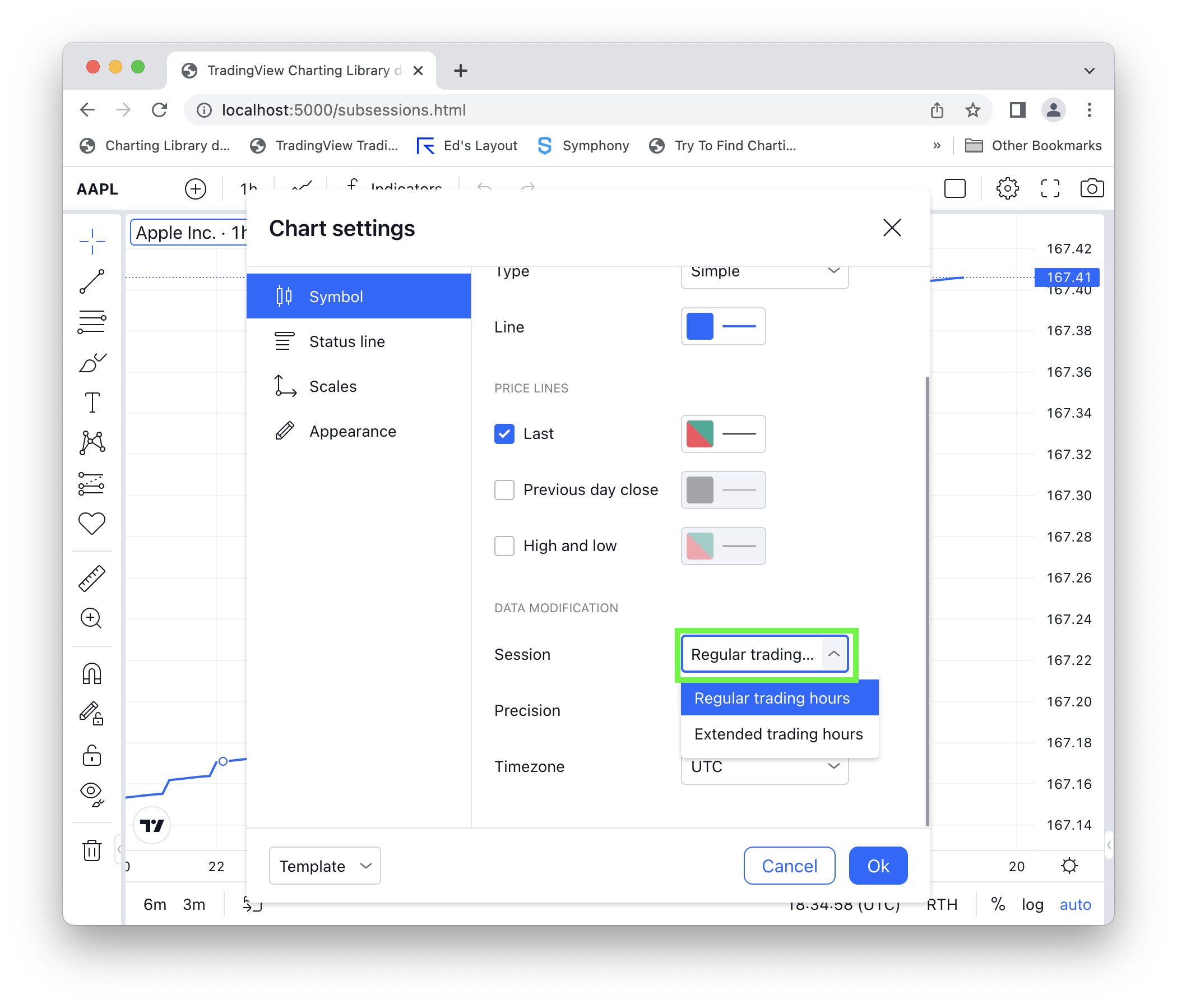Screen dimensions: 1177x1008
Task: Select the text annotation tool
Action: (92, 403)
